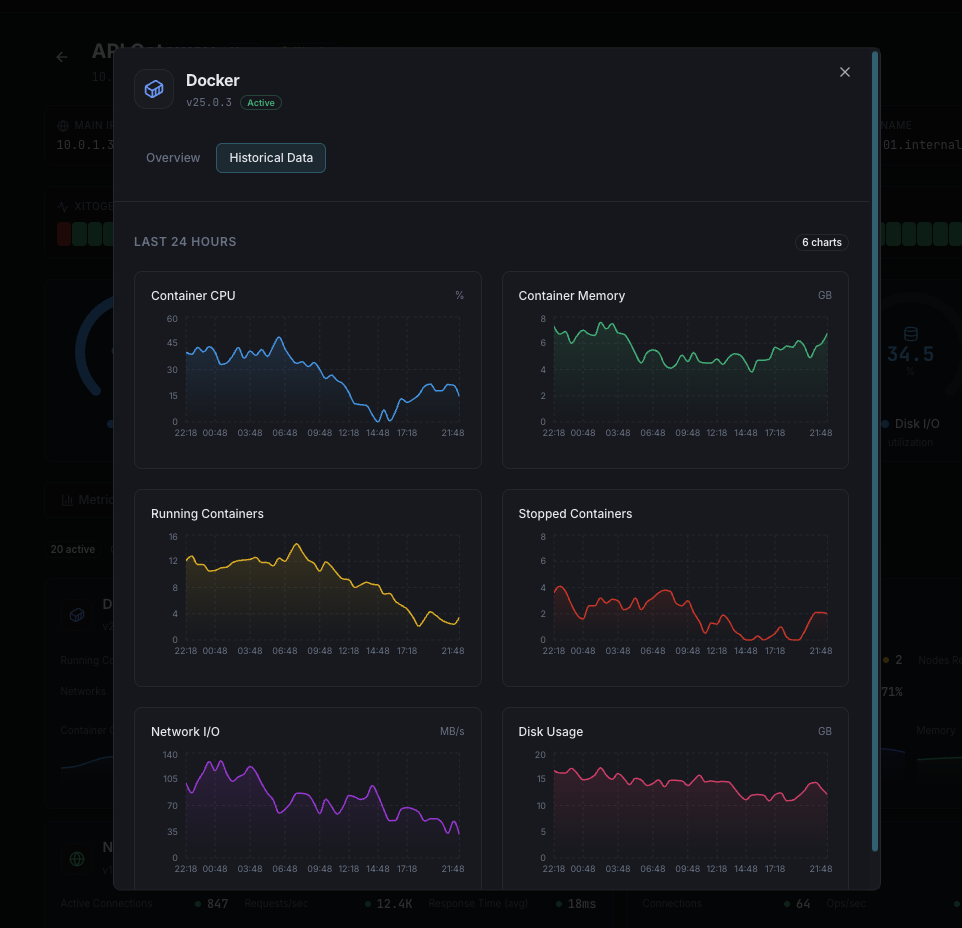Screen dimensions: 962x928
Task: Switch to the Overview tab
Action: pos(173,157)
